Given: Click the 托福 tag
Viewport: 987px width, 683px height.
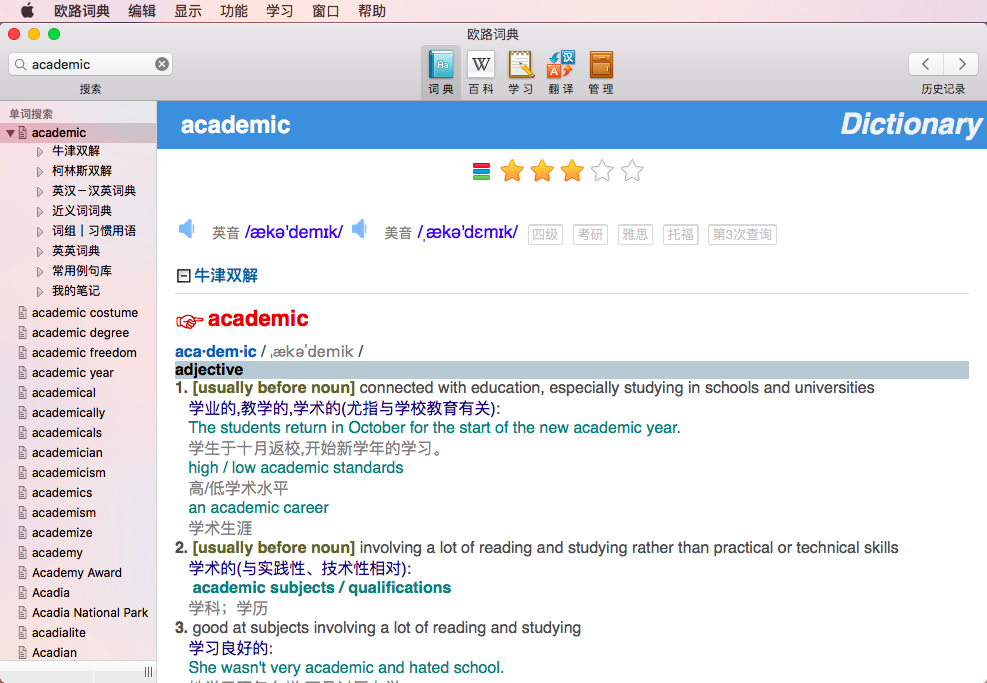Looking at the screenshot, I should 680,234.
